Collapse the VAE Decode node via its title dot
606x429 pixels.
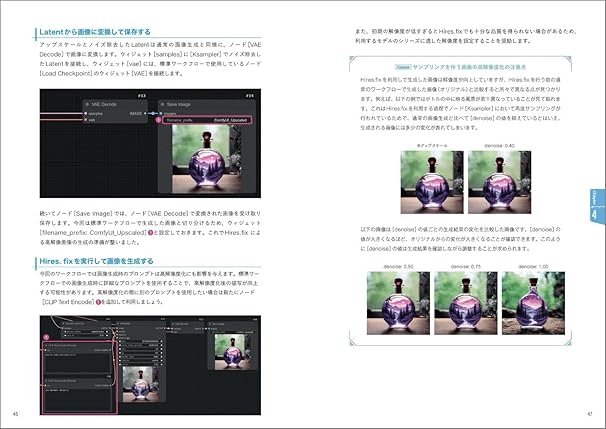click(x=87, y=104)
